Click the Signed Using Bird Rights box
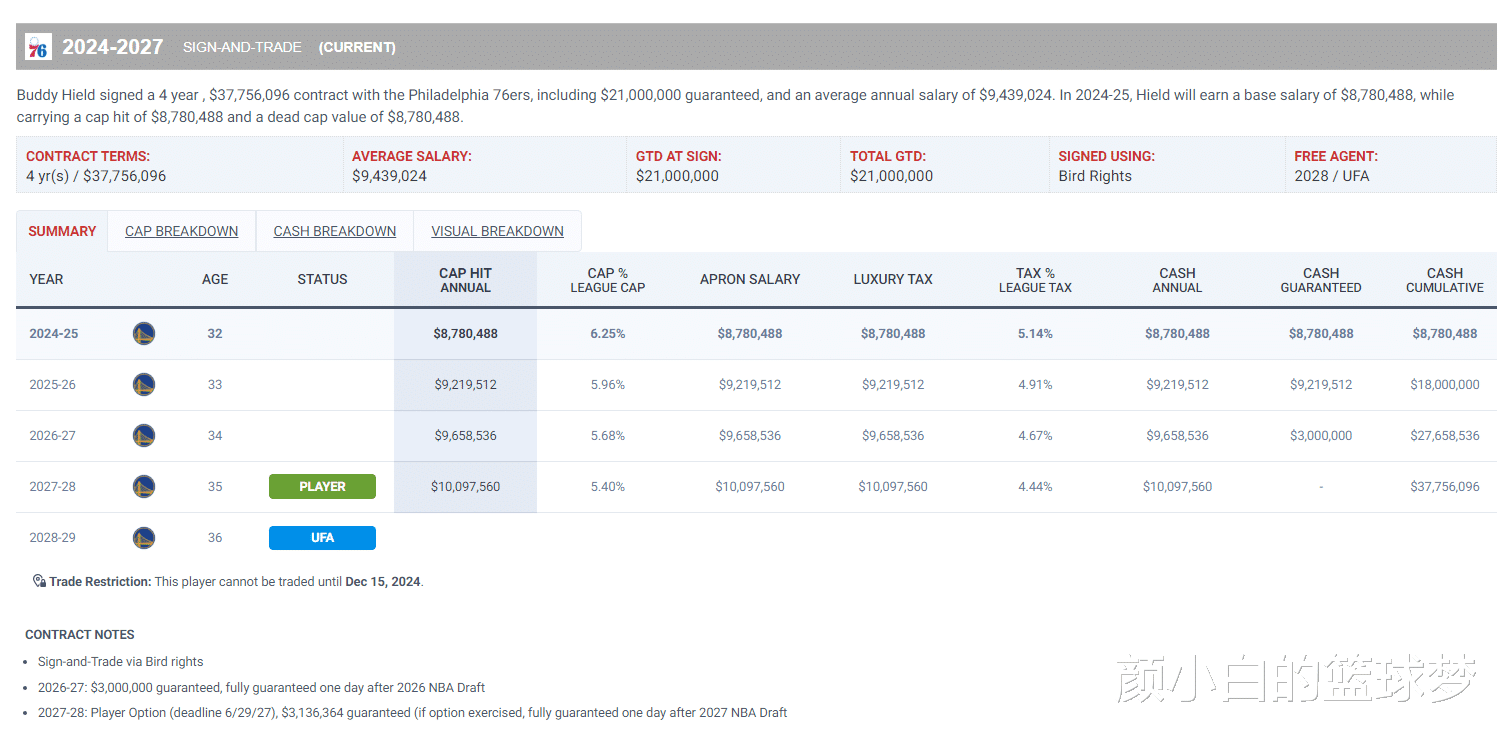This screenshot has height=738, width=1504. click(x=1167, y=165)
